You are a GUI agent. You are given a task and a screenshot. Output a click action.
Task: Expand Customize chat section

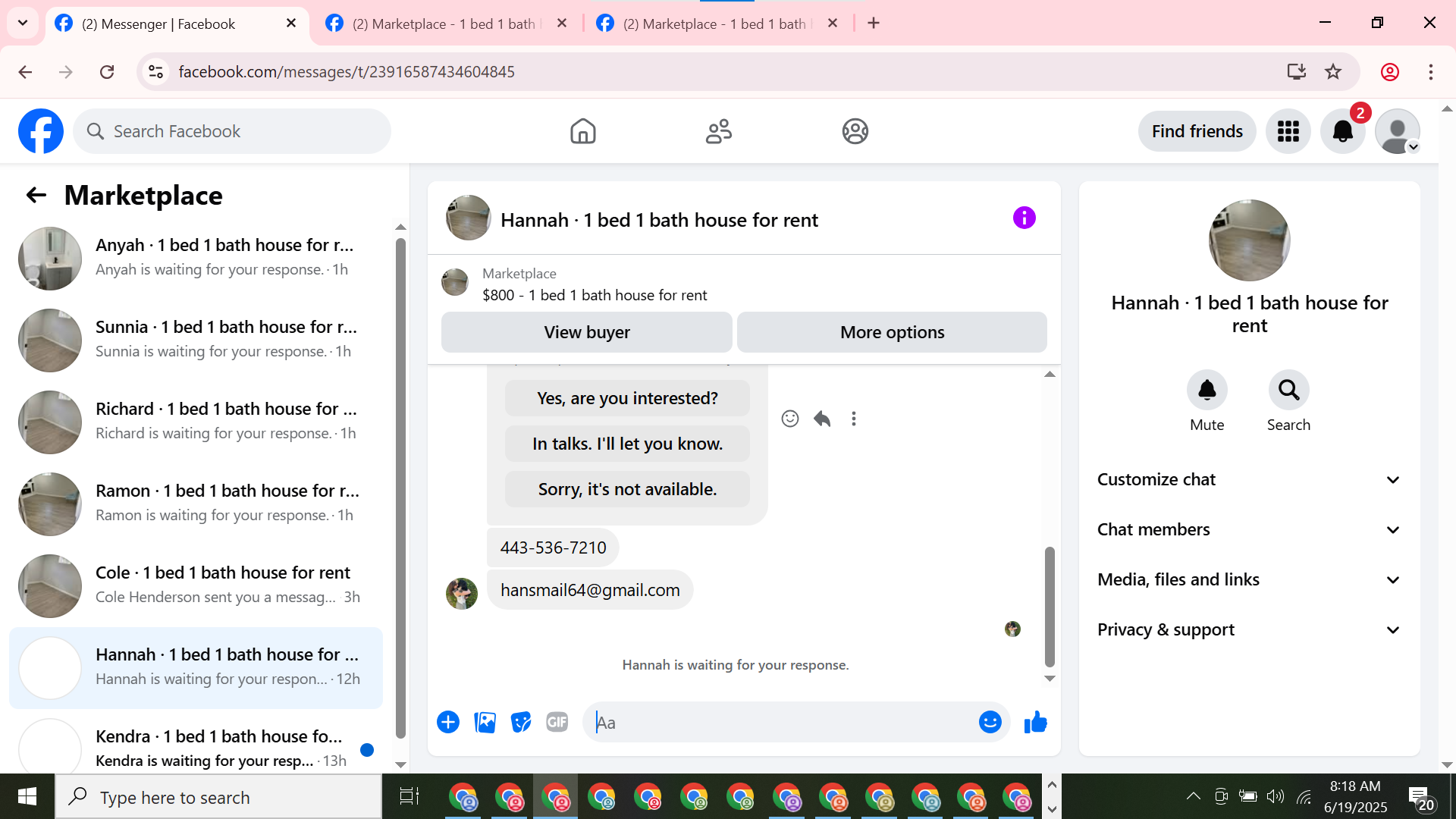[1249, 479]
